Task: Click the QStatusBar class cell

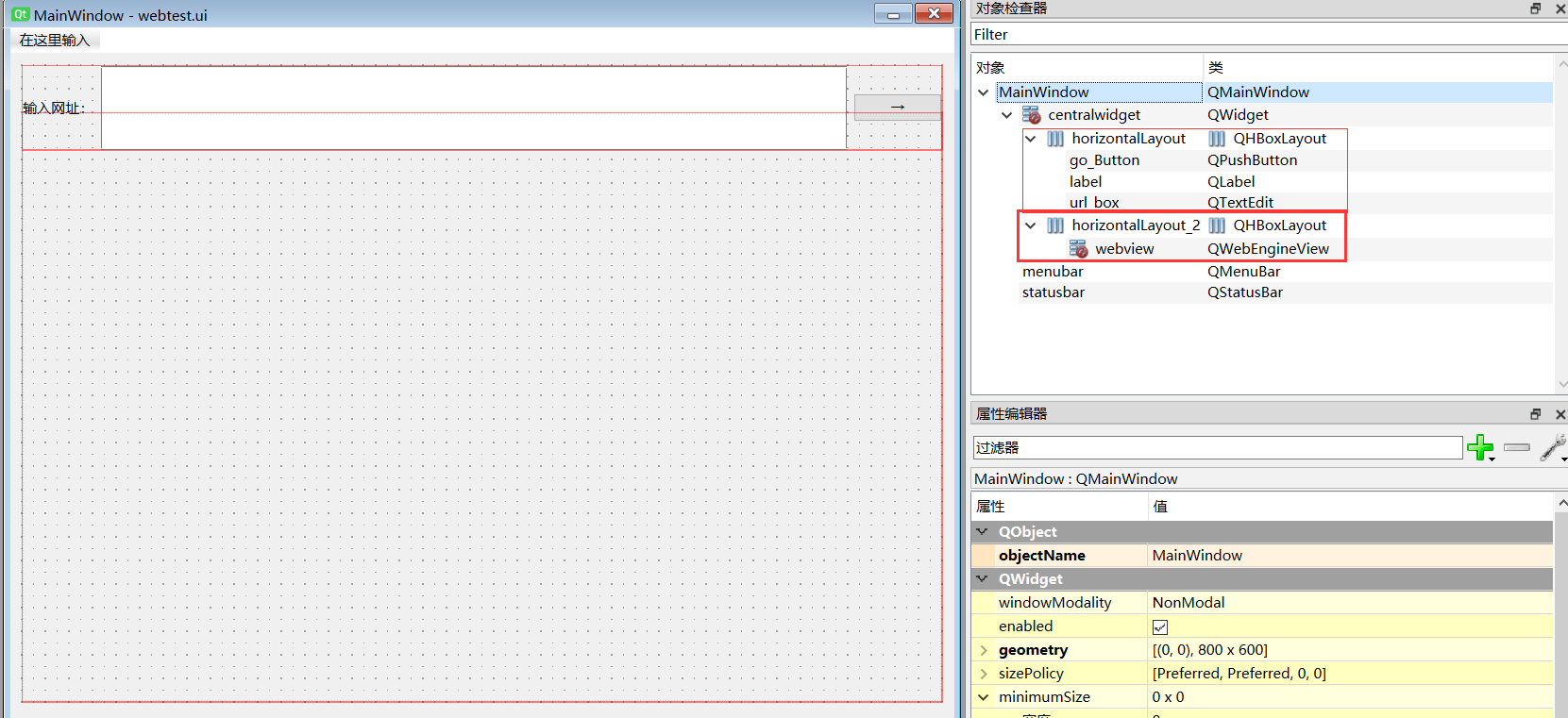Action: [x=1245, y=292]
